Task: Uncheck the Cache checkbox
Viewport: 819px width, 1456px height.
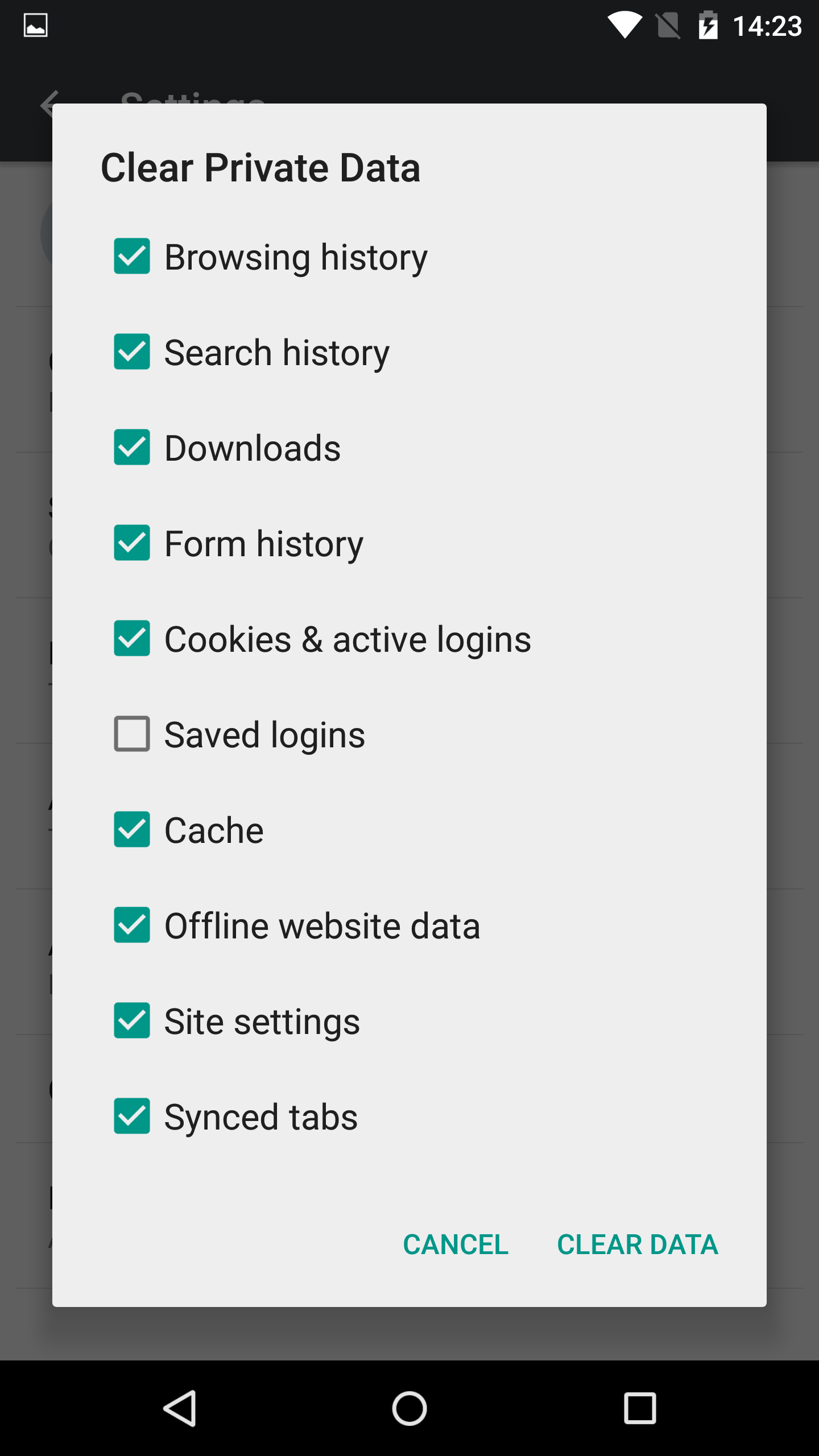Action: point(132,829)
